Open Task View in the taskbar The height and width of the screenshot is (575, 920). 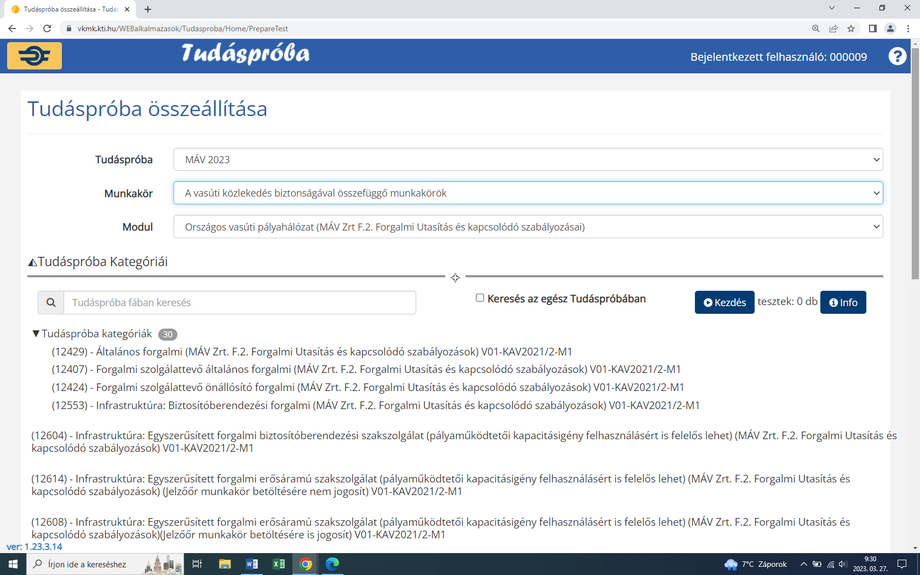(x=197, y=564)
